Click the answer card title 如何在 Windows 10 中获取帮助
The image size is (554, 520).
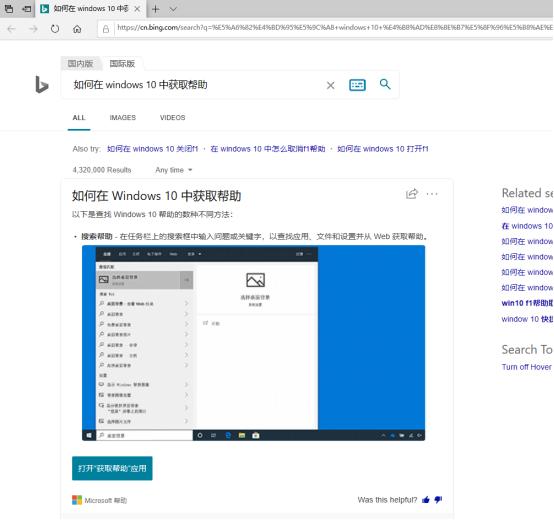[x=157, y=196]
